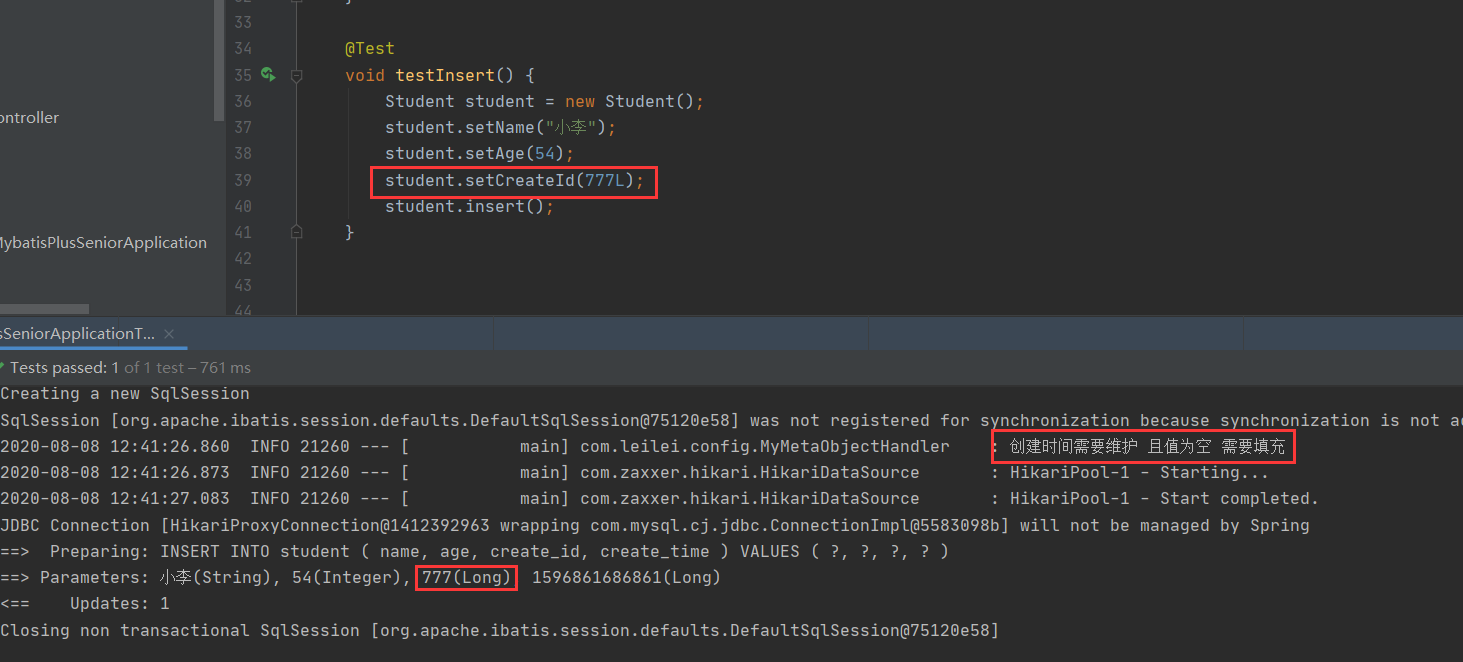The width and height of the screenshot is (1463, 662).
Task: Click the 777(Long) value in console parameters
Action: coord(465,577)
